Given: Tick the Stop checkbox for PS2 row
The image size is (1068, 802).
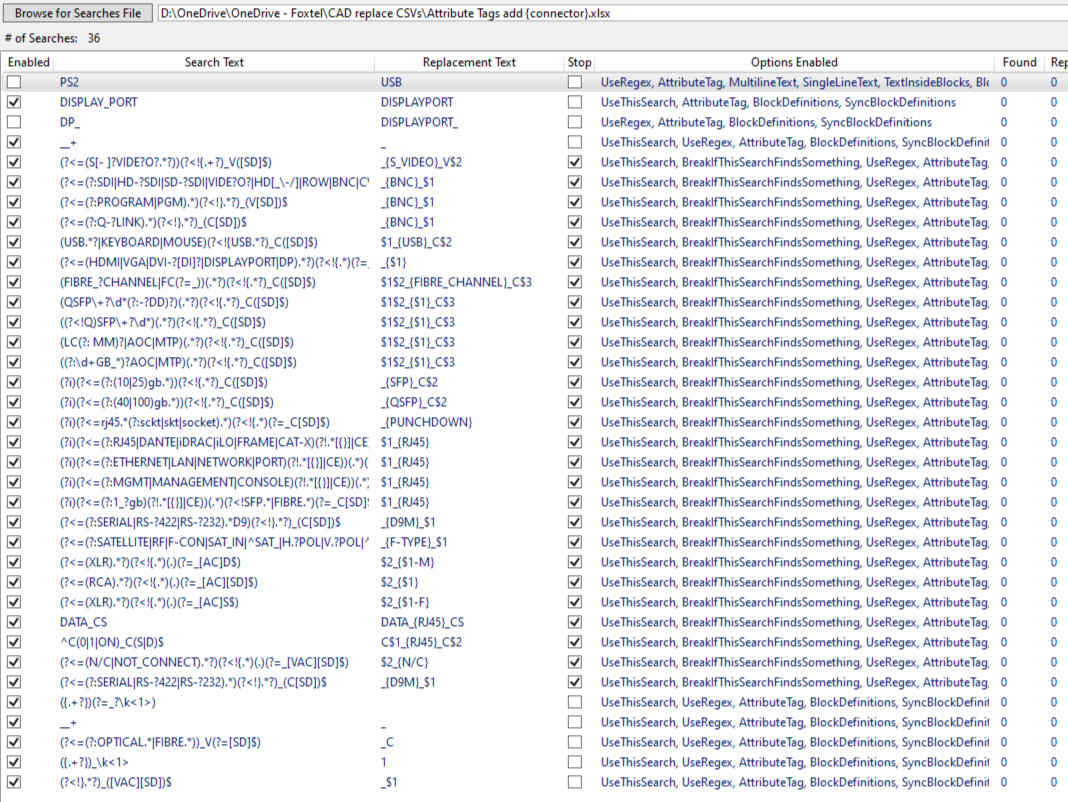Looking at the screenshot, I should coord(574,82).
